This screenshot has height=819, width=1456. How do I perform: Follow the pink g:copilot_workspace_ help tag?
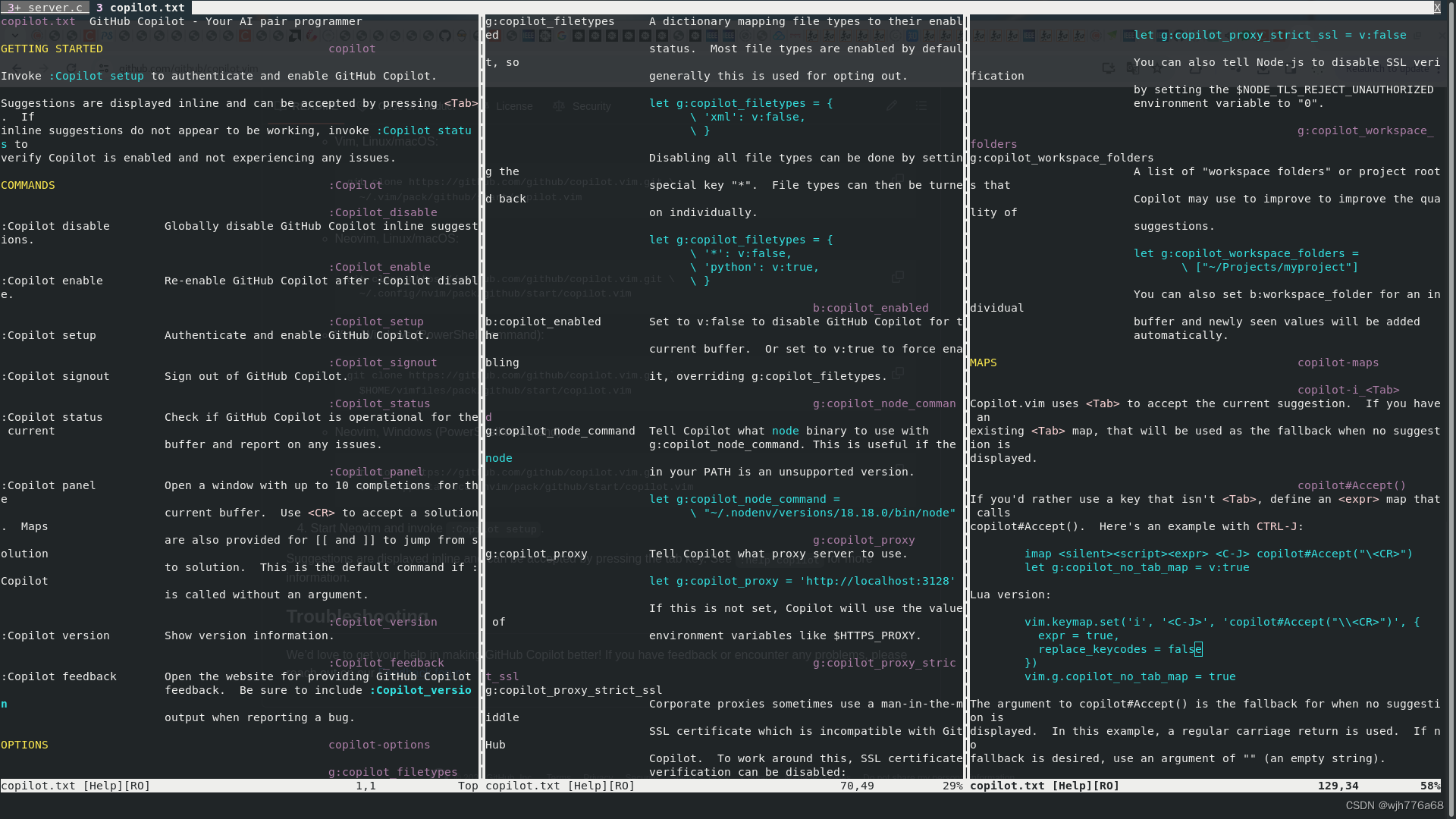click(1365, 130)
